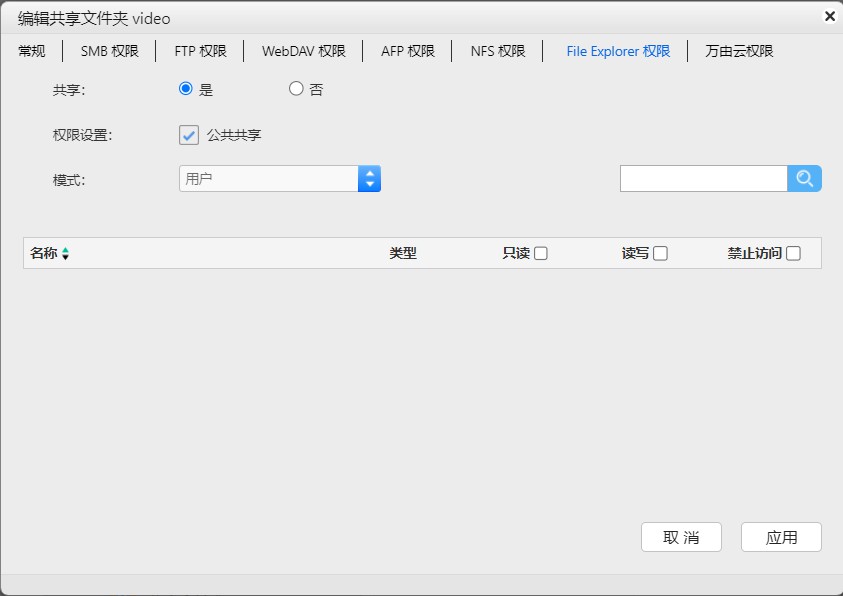The width and height of the screenshot is (843, 596).
Task: Click the 用户 mode combo box field
Action: 268,179
